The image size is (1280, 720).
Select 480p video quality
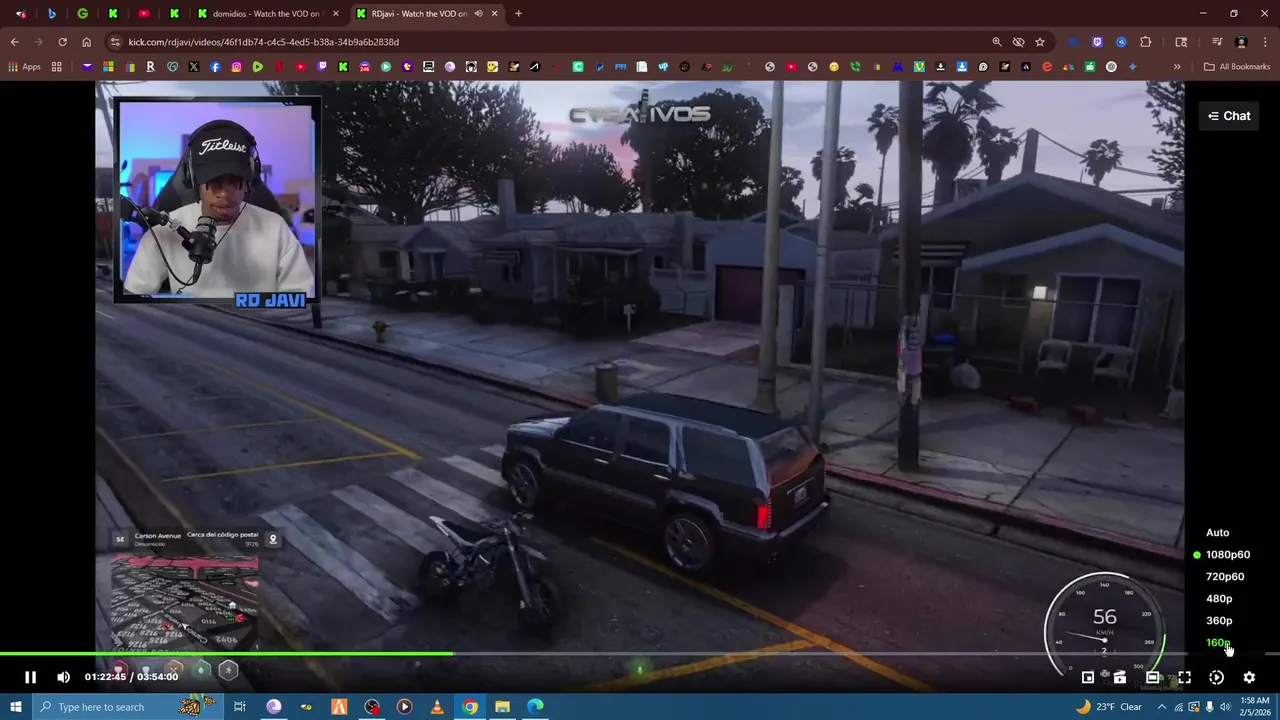[1219, 599]
